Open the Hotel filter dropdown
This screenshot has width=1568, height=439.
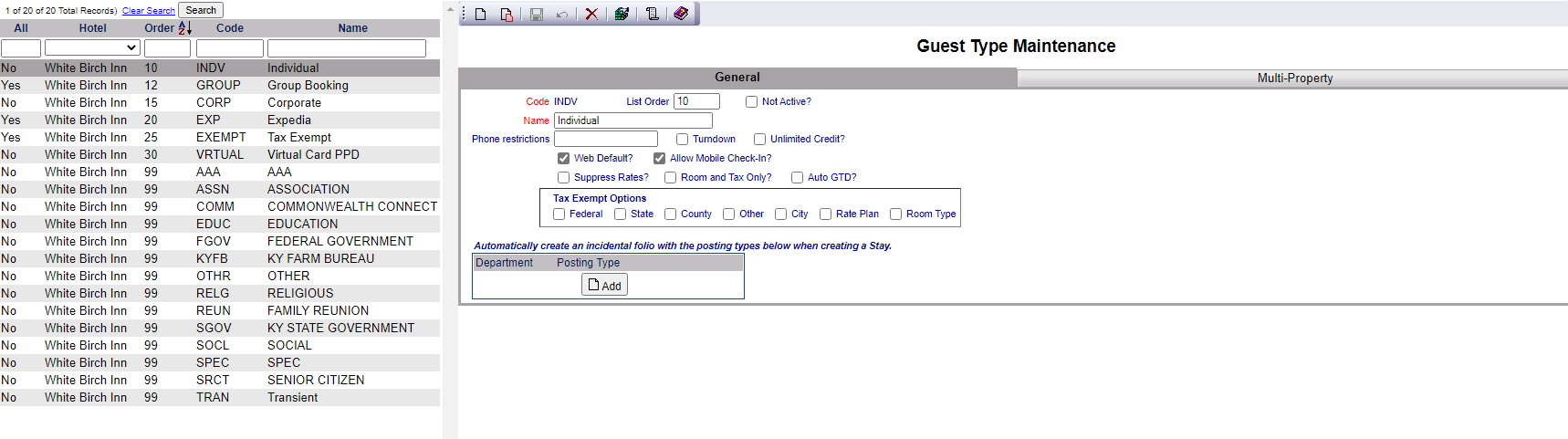click(x=92, y=48)
